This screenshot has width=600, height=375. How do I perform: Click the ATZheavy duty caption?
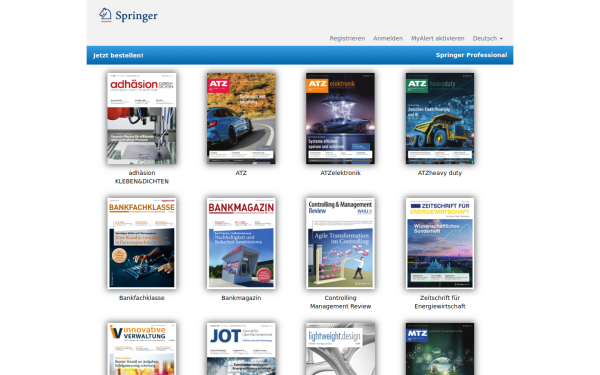pyautogui.click(x=440, y=173)
